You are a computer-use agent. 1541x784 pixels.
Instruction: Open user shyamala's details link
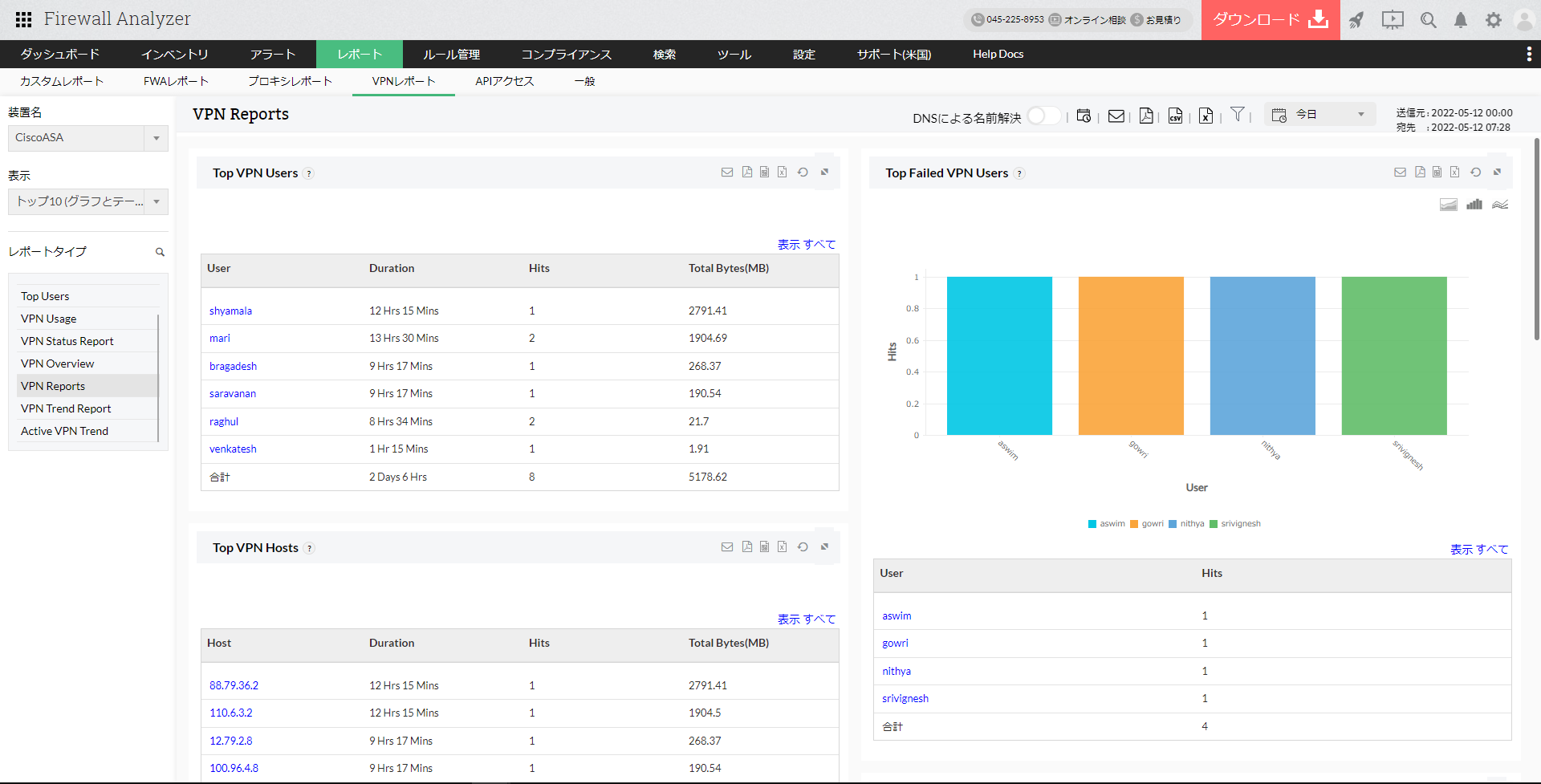(230, 311)
